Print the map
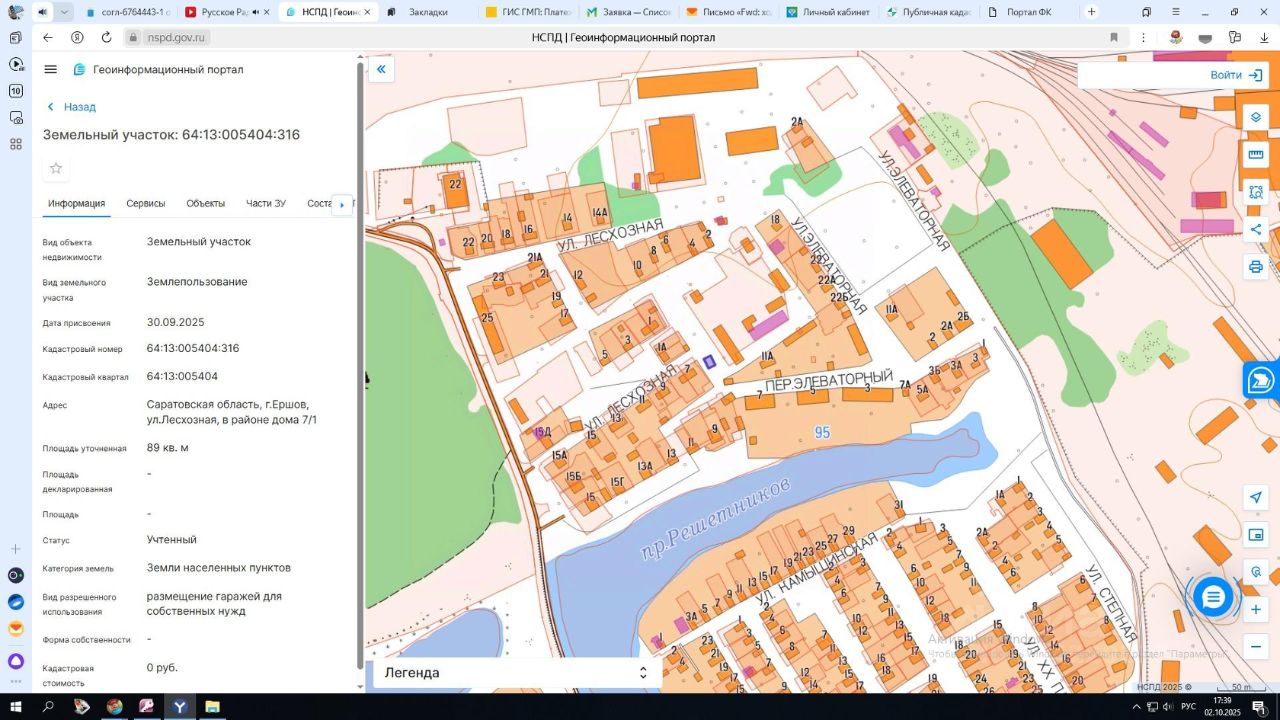Screen dimensions: 1280x720 pyautogui.click(x=1256, y=267)
